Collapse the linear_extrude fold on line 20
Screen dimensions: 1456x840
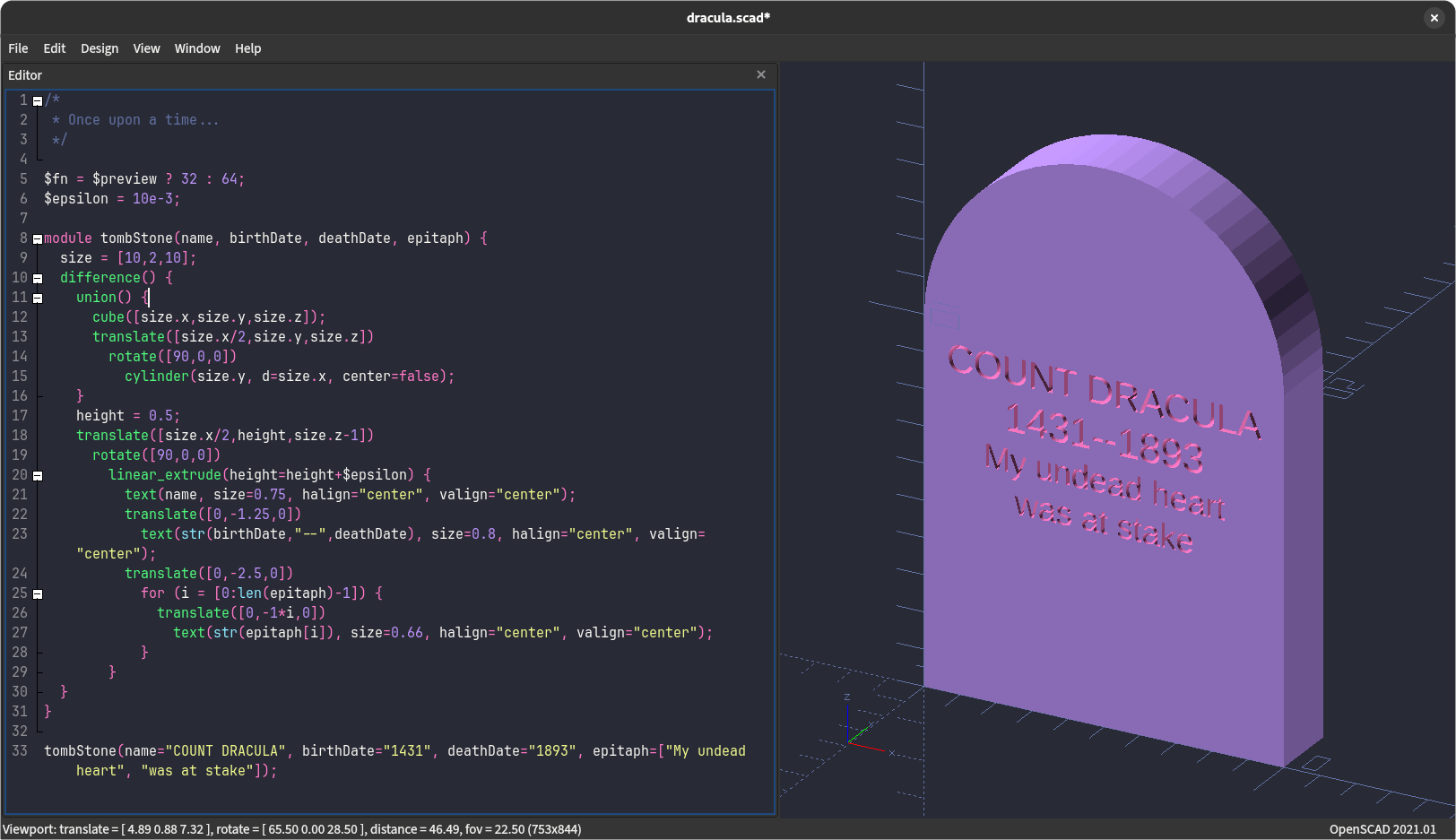(37, 475)
